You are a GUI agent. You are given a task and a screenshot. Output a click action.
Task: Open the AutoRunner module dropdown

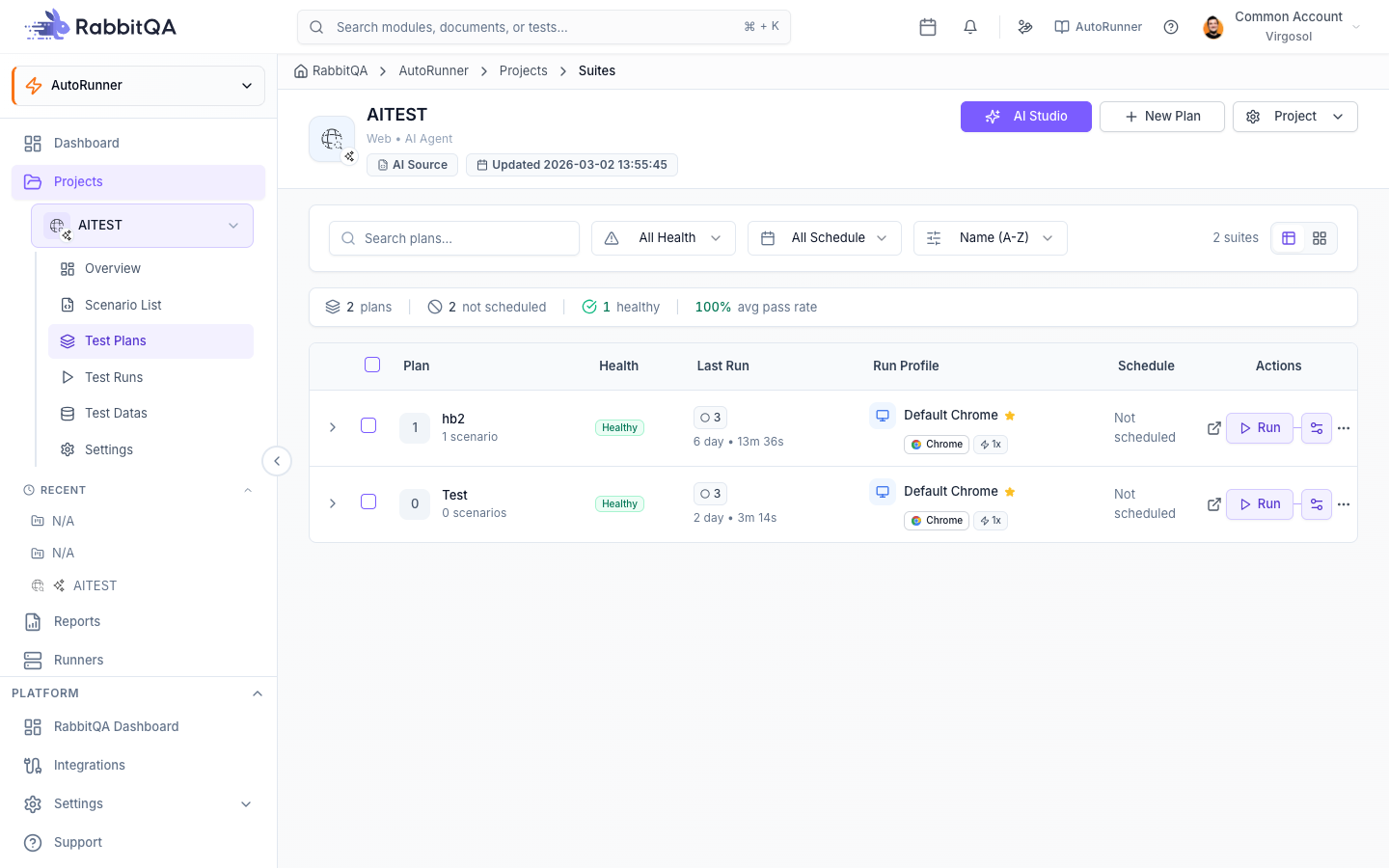coord(139,86)
